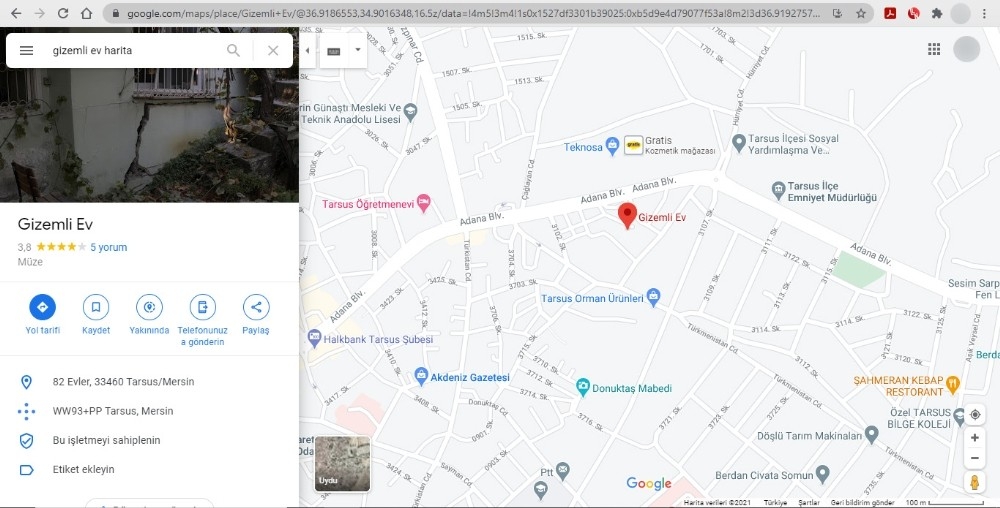Switch to Uydu satellite view thumbnail

(342, 464)
